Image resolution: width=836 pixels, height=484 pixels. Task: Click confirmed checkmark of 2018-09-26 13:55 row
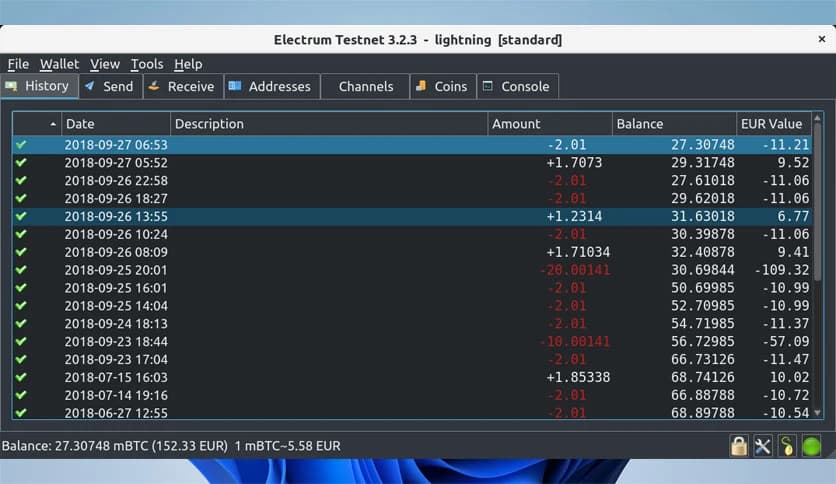(x=21, y=216)
